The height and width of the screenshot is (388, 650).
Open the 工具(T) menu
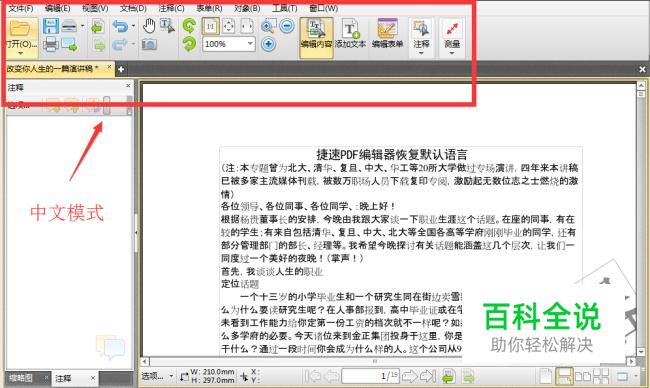pos(285,8)
